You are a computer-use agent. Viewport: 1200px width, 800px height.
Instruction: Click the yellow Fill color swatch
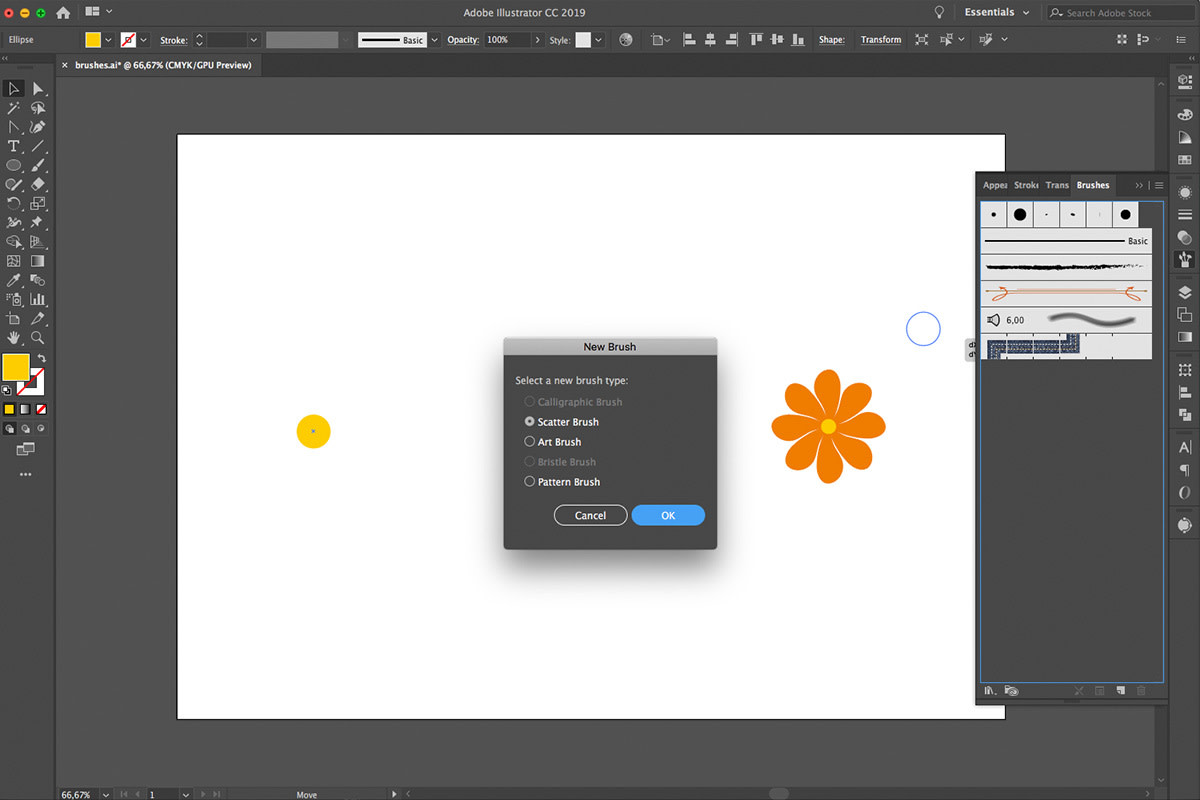coord(16,367)
